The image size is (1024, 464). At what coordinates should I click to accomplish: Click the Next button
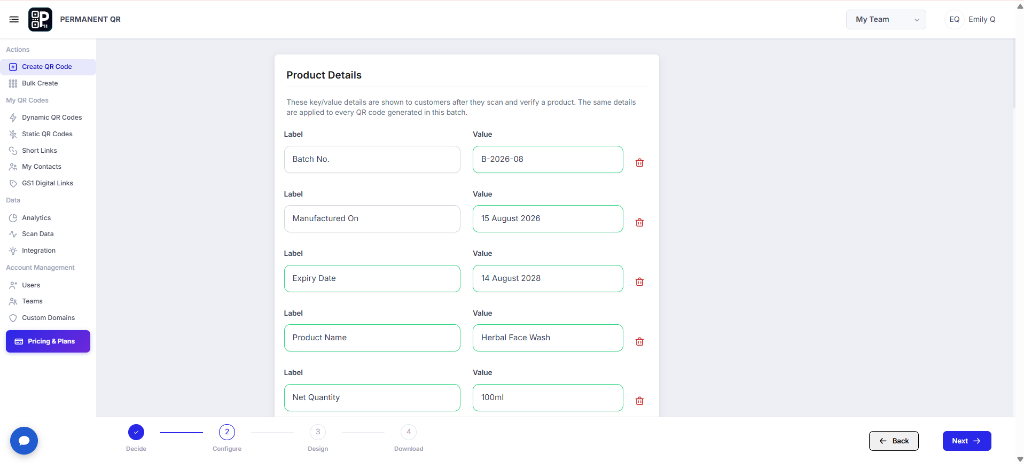tap(967, 441)
